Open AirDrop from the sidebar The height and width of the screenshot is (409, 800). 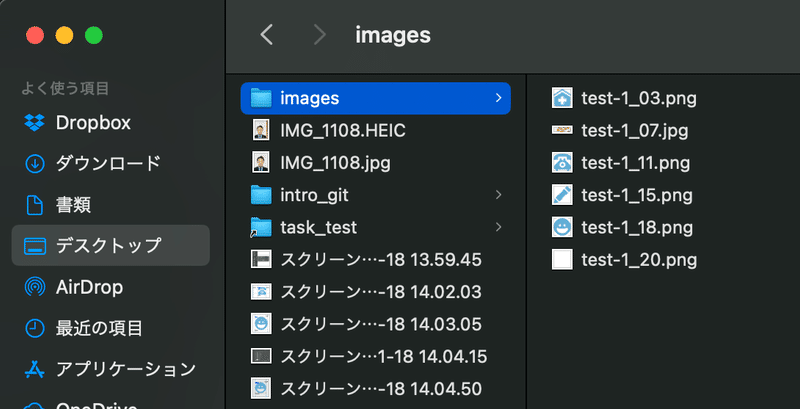pos(110,287)
